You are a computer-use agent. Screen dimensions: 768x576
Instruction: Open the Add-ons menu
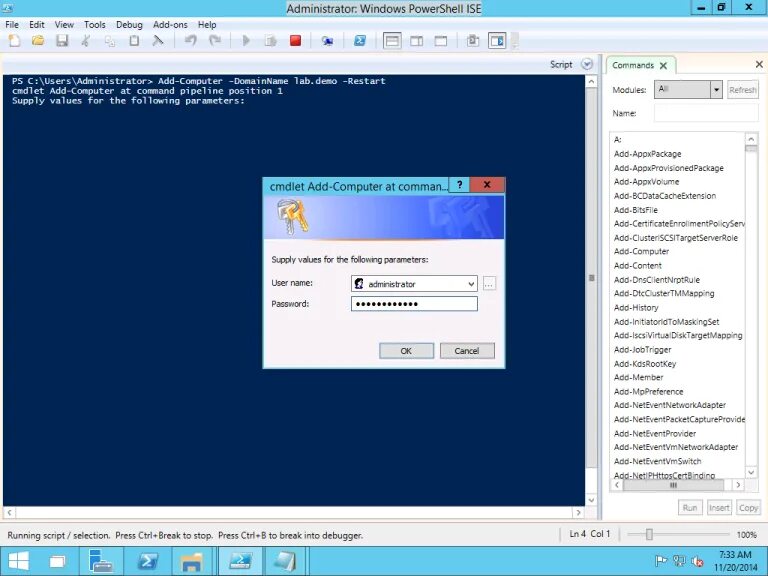[x=170, y=24]
